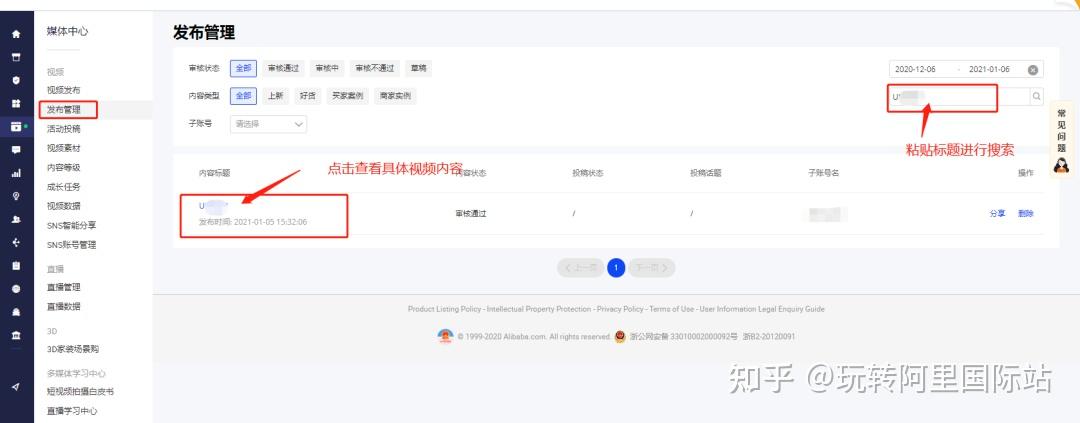Image resolution: width=1080 pixels, height=423 pixels.
Task: Click the magnifier search icon in the title box
Action: coord(1037,97)
